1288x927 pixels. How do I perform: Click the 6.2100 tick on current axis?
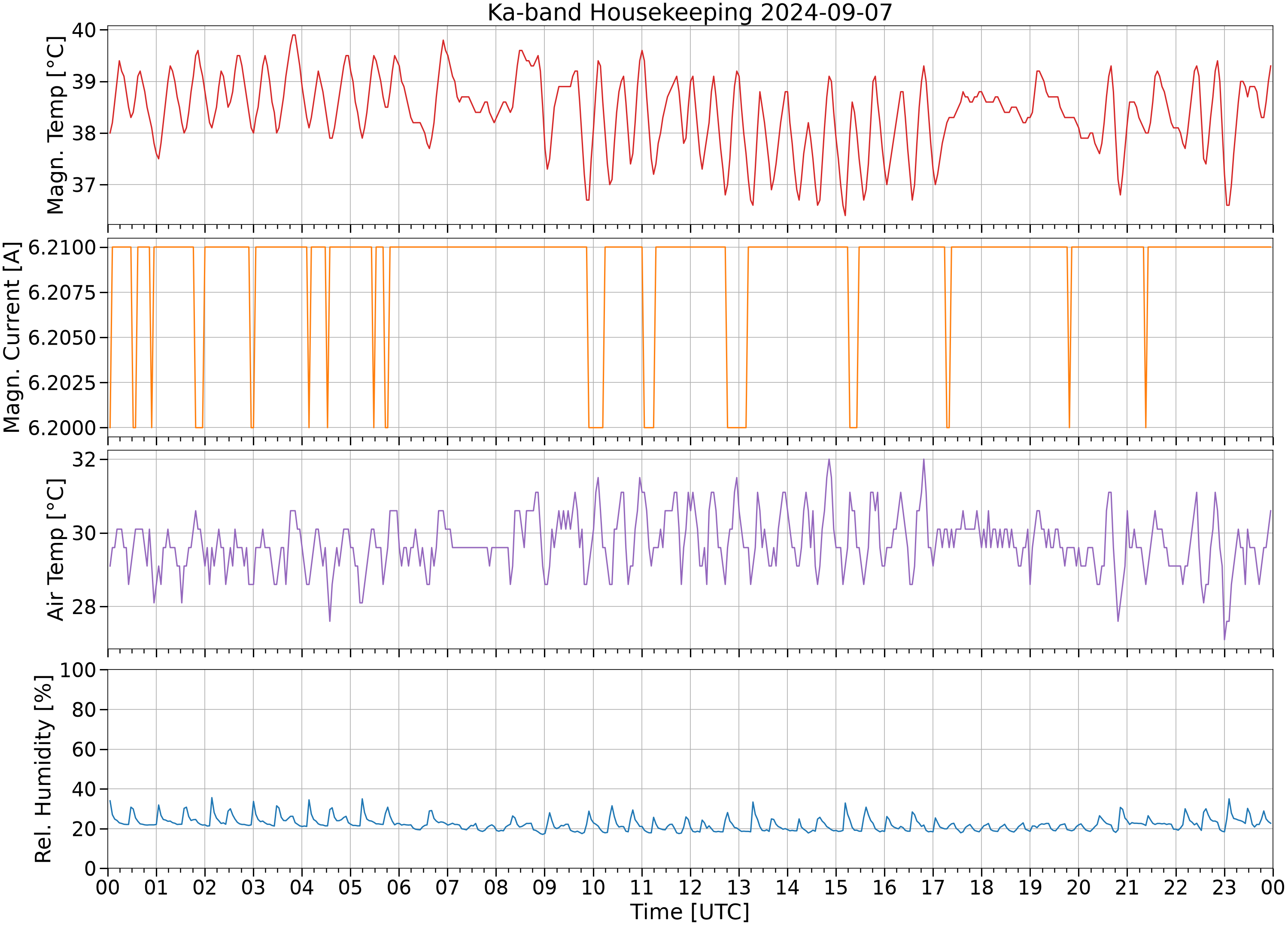63,248
